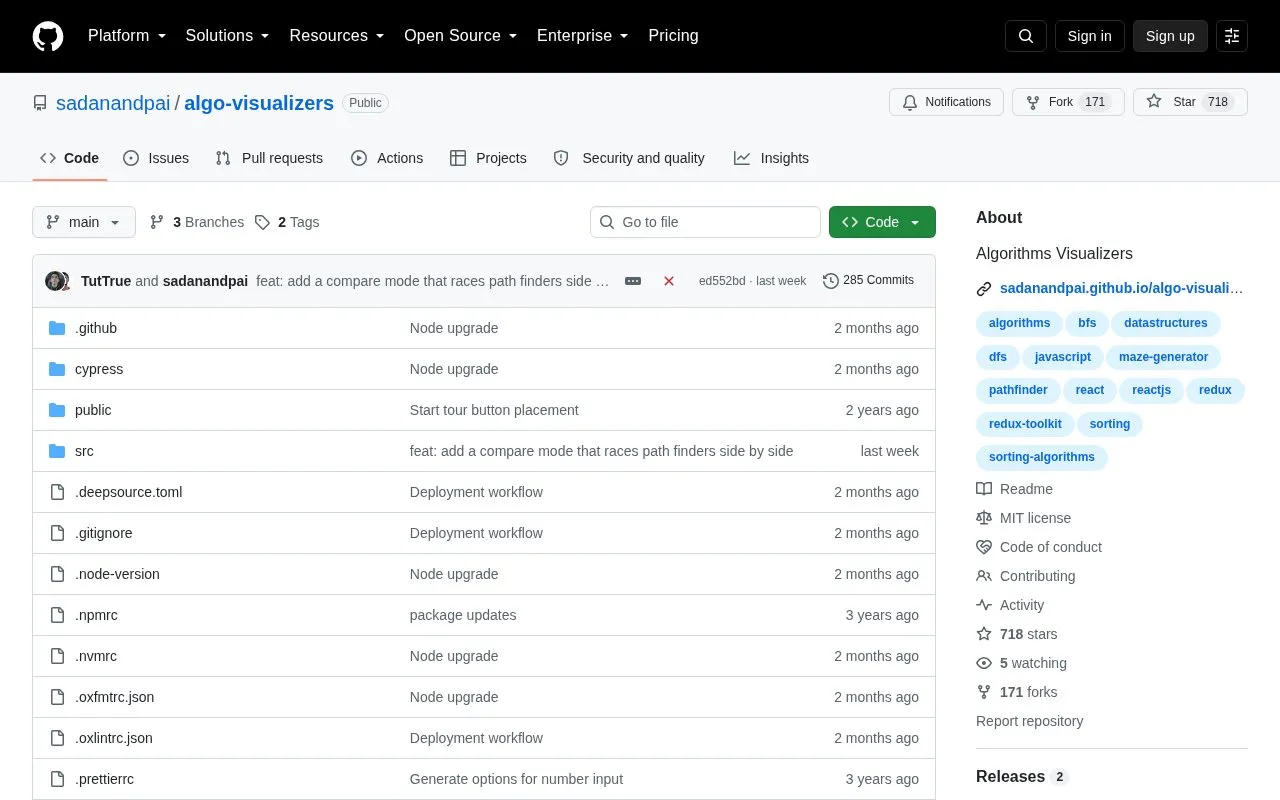
Task: Open the Insights tab
Action: coord(771,158)
